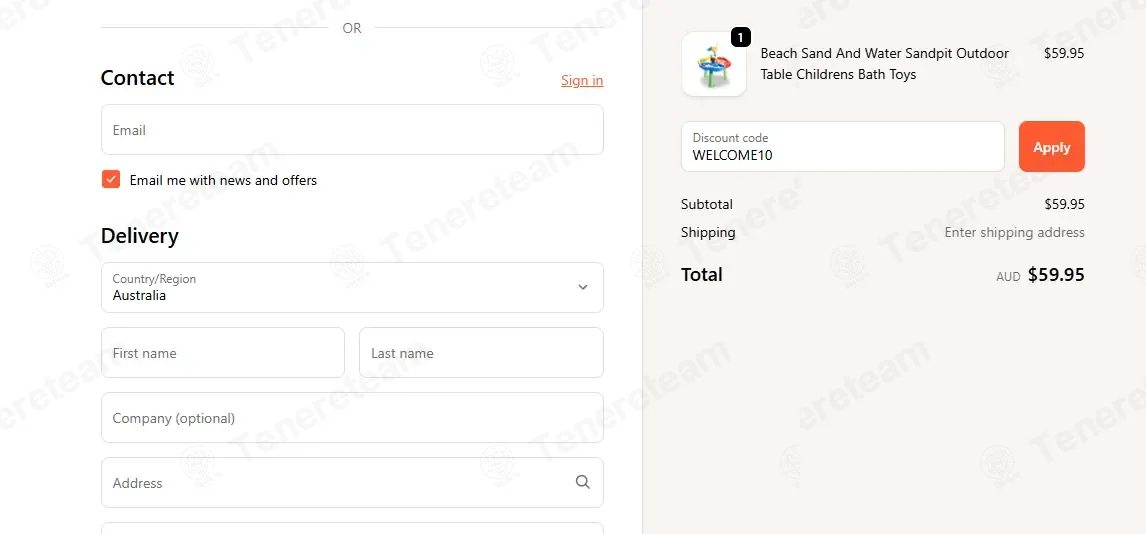Uncheck Email me with news and offers
This screenshot has width=1146, height=534.
[x=111, y=180]
